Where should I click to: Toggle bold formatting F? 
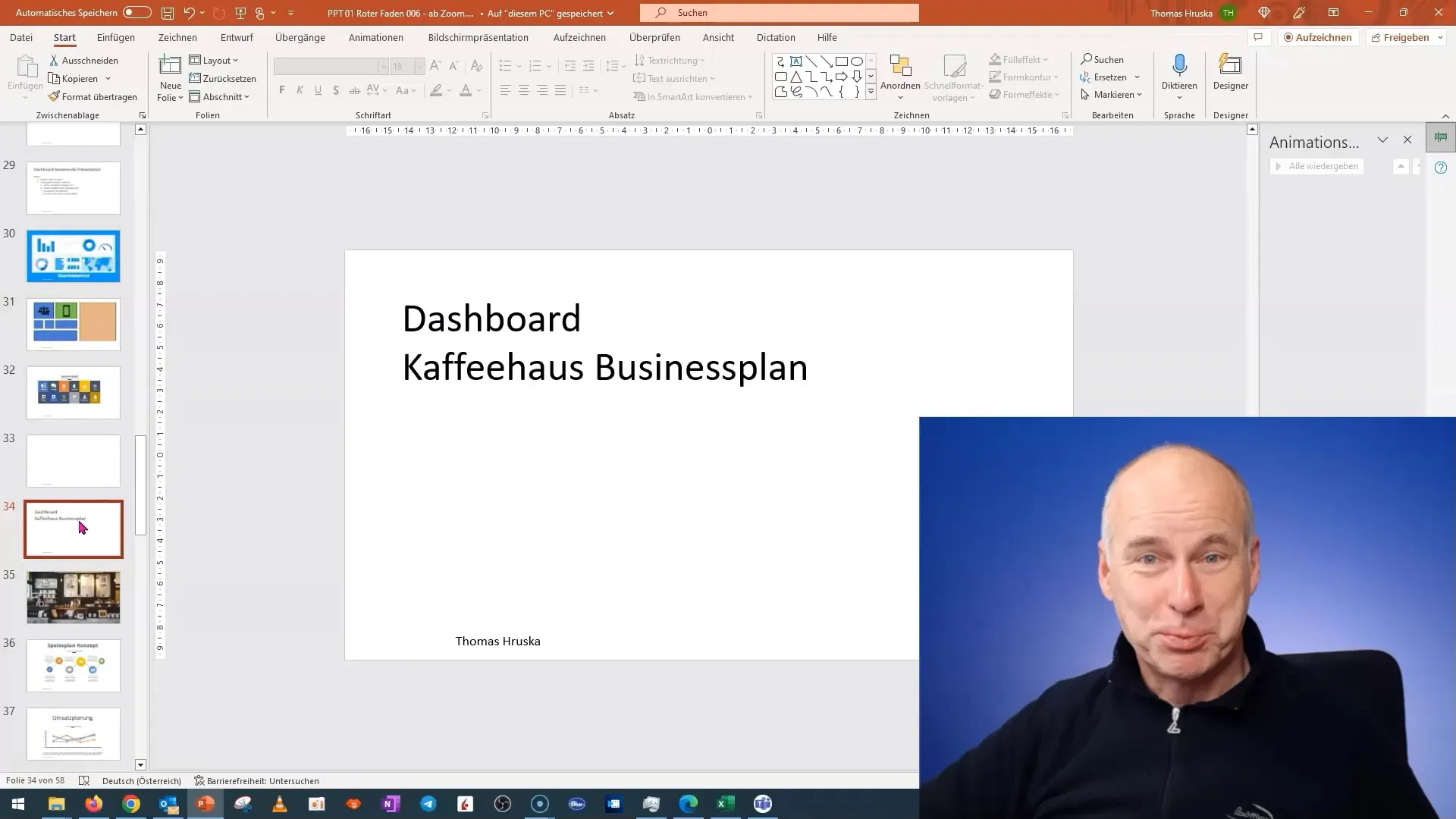282,90
